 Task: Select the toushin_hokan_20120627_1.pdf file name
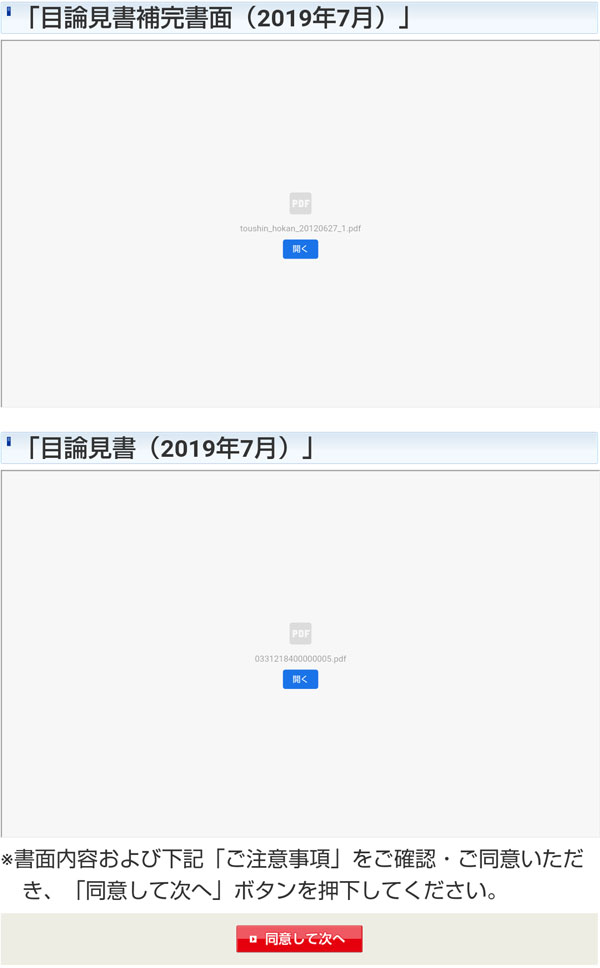300,228
